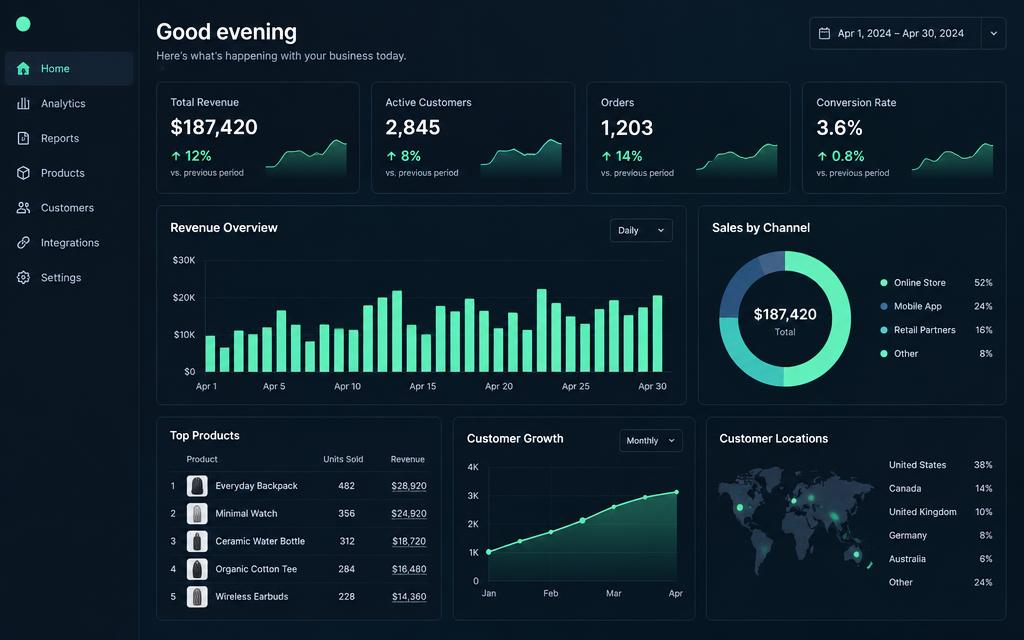Click the $16,480 revenue link
The image size is (1024, 640).
(409, 569)
